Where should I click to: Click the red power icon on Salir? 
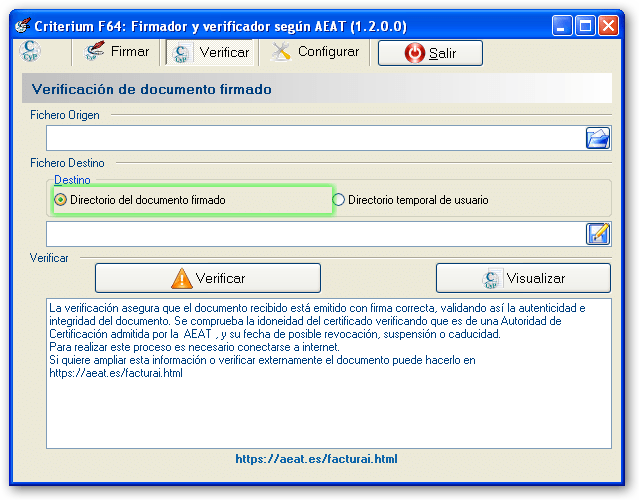414,53
